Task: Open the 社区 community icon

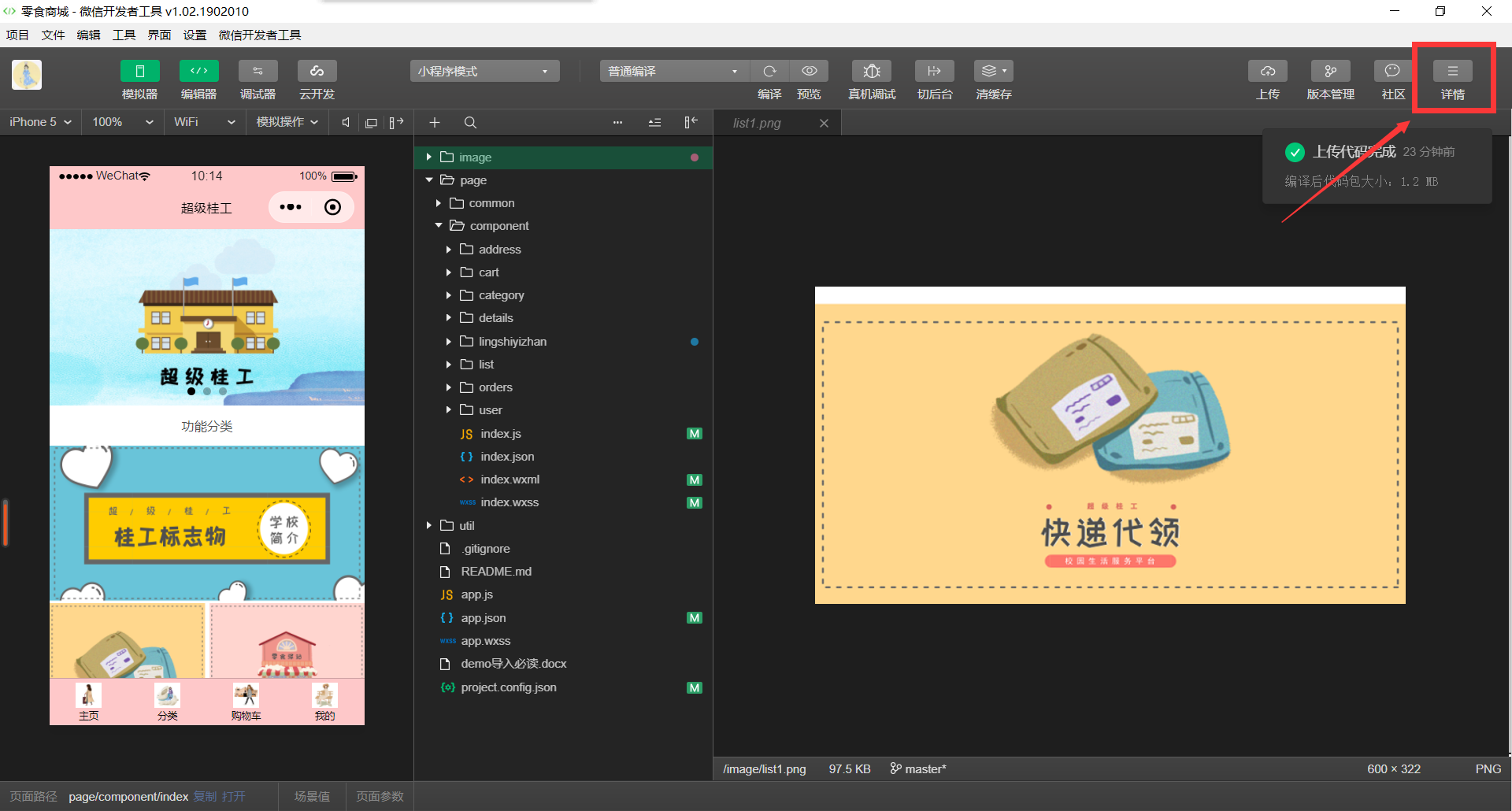Action: point(1393,71)
